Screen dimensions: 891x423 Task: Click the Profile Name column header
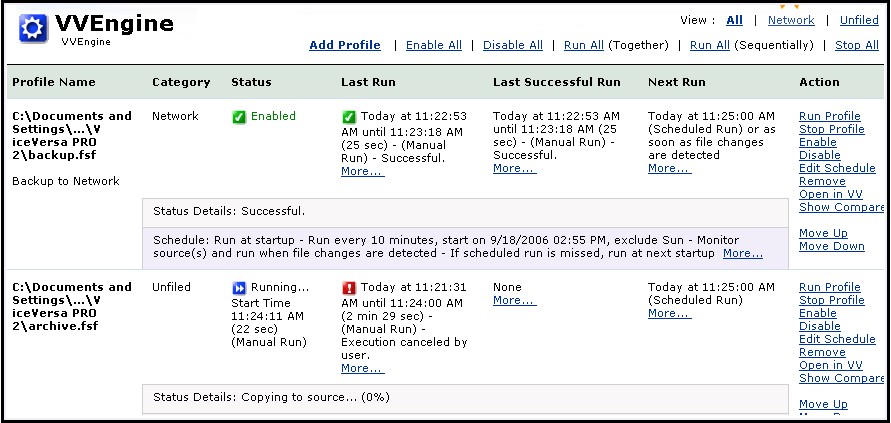coord(54,82)
